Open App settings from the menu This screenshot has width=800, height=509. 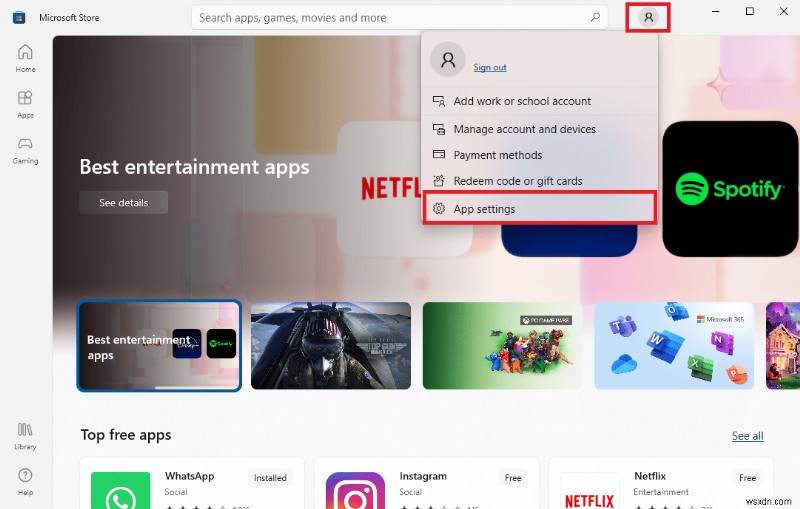click(539, 209)
